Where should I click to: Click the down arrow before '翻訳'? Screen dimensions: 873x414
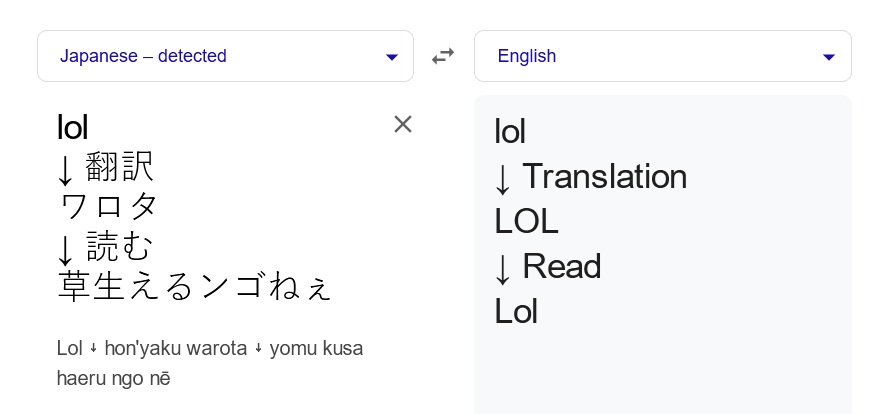coord(66,169)
